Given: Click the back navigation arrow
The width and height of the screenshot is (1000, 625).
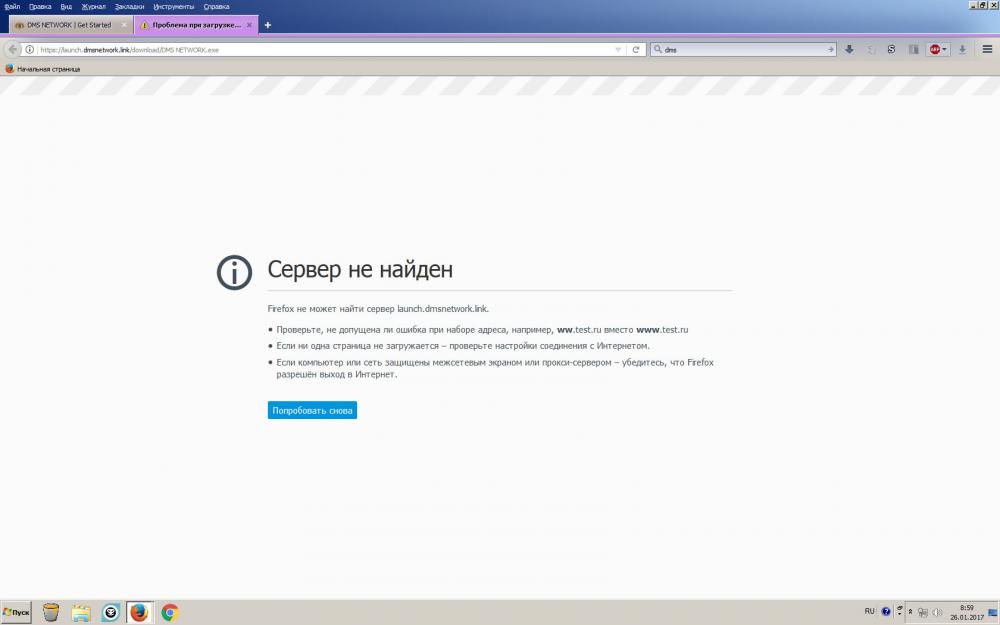Looking at the screenshot, I should pyautogui.click(x=12, y=49).
